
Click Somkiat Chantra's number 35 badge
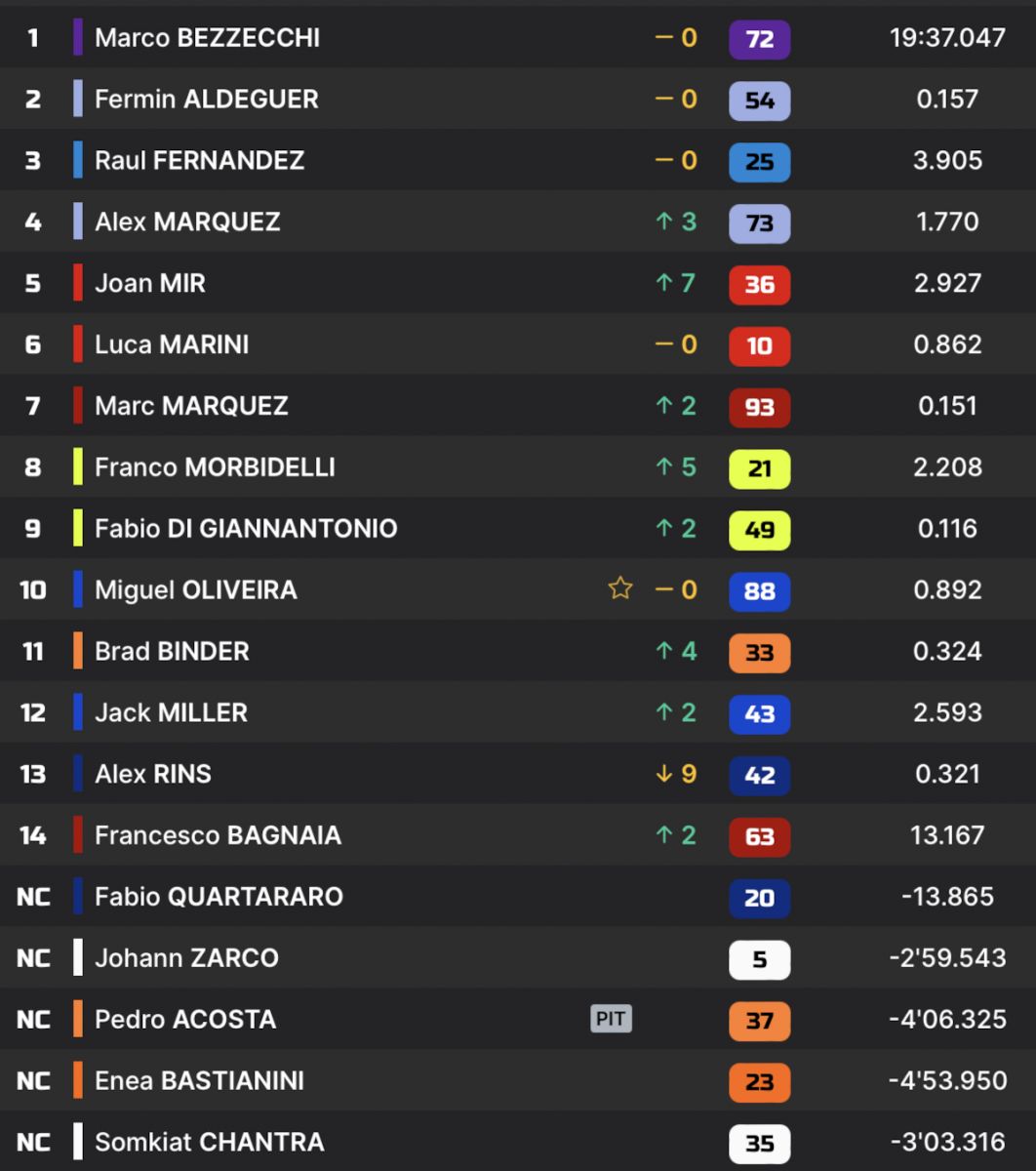pyautogui.click(x=759, y=1144)
